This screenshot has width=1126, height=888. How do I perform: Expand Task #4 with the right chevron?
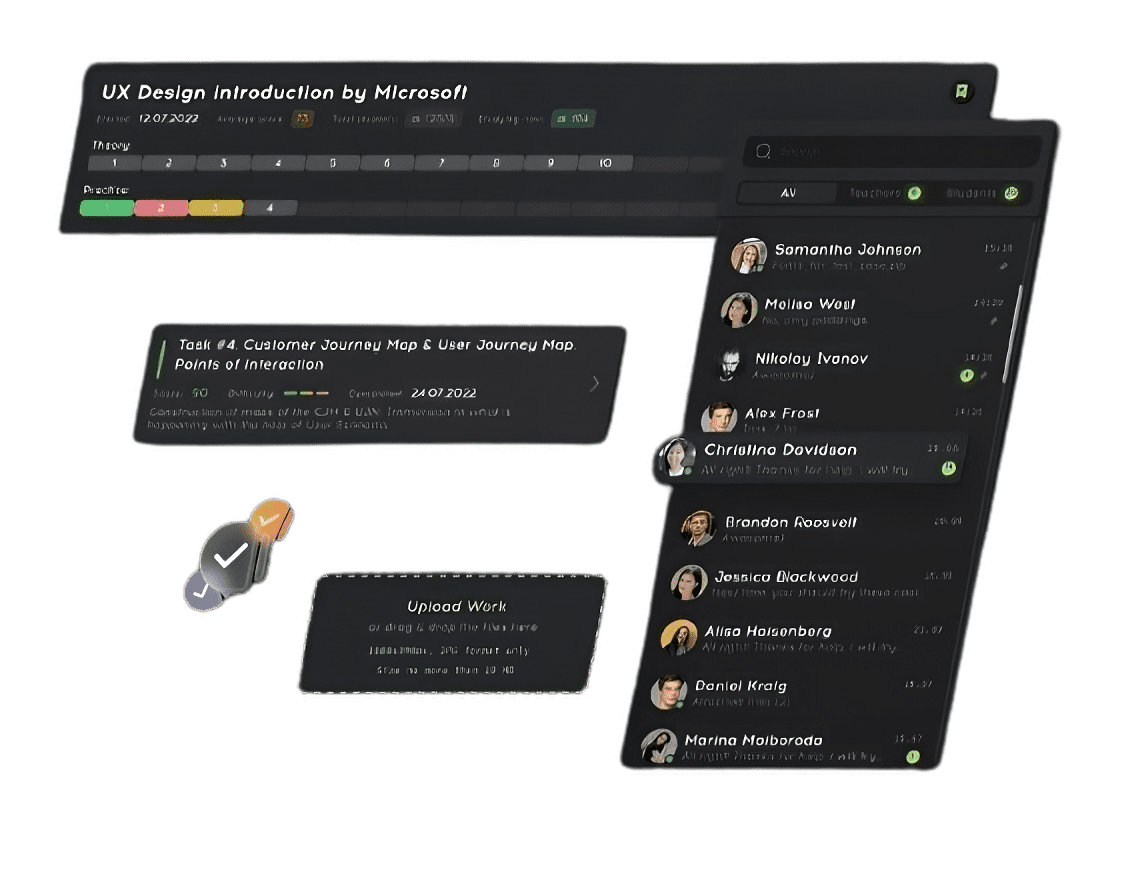click(594, 383)
